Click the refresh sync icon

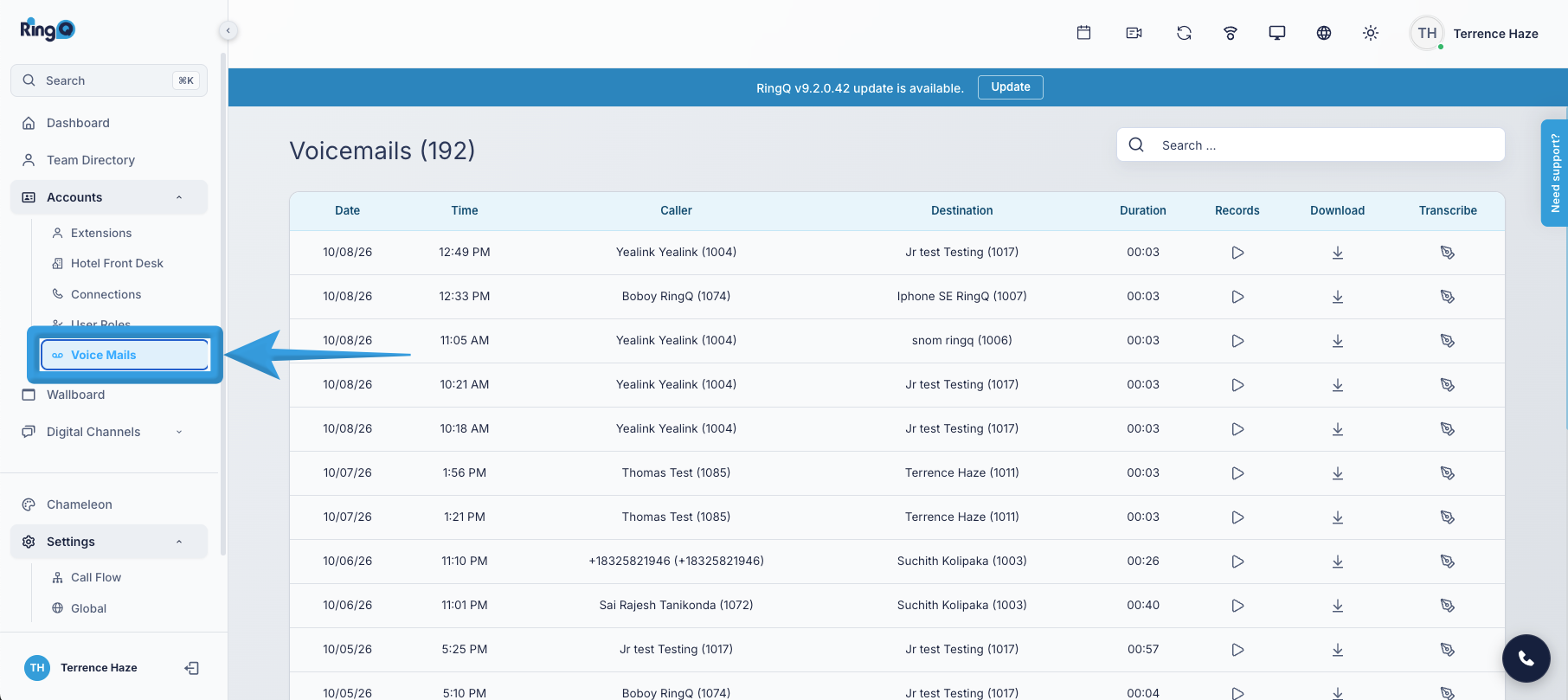[x=1184, y=33]
